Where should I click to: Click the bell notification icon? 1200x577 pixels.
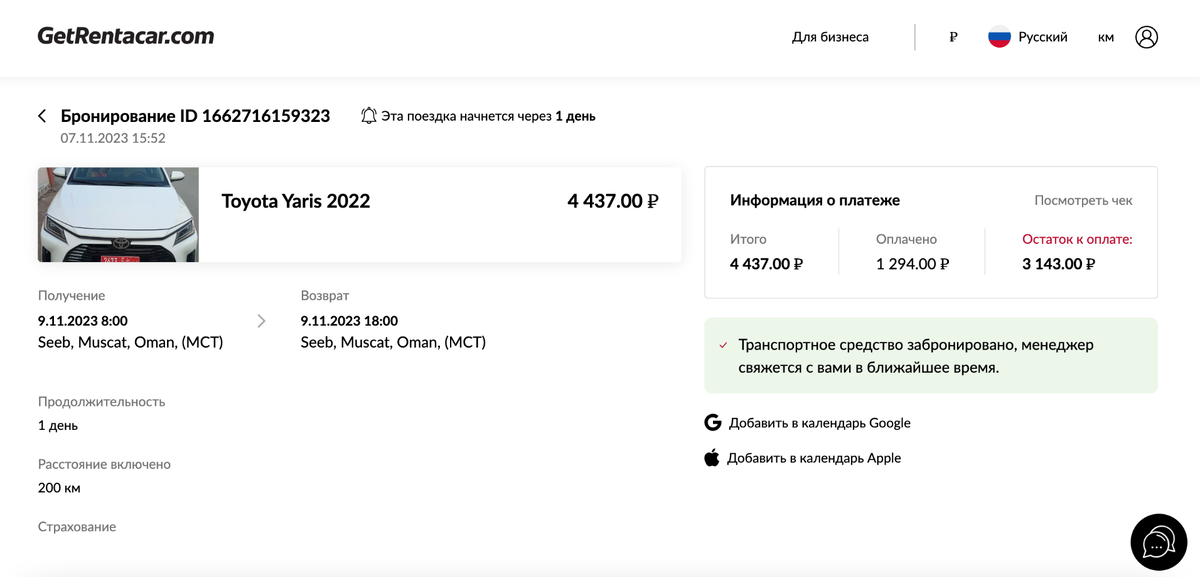[369, 116]
